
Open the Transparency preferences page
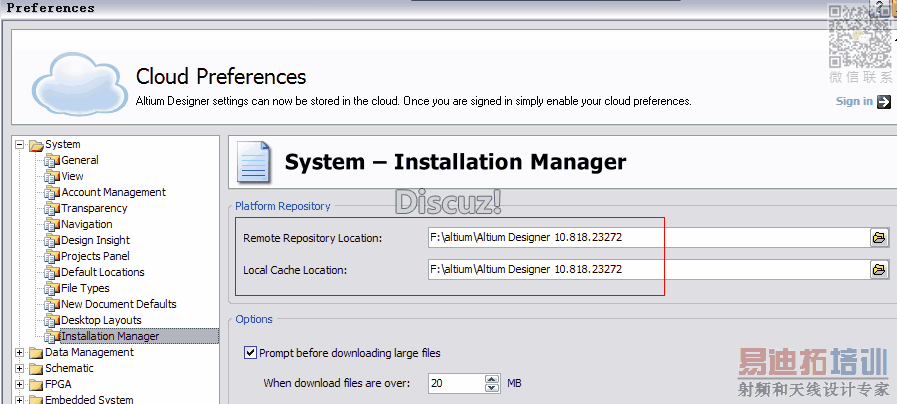94,208
